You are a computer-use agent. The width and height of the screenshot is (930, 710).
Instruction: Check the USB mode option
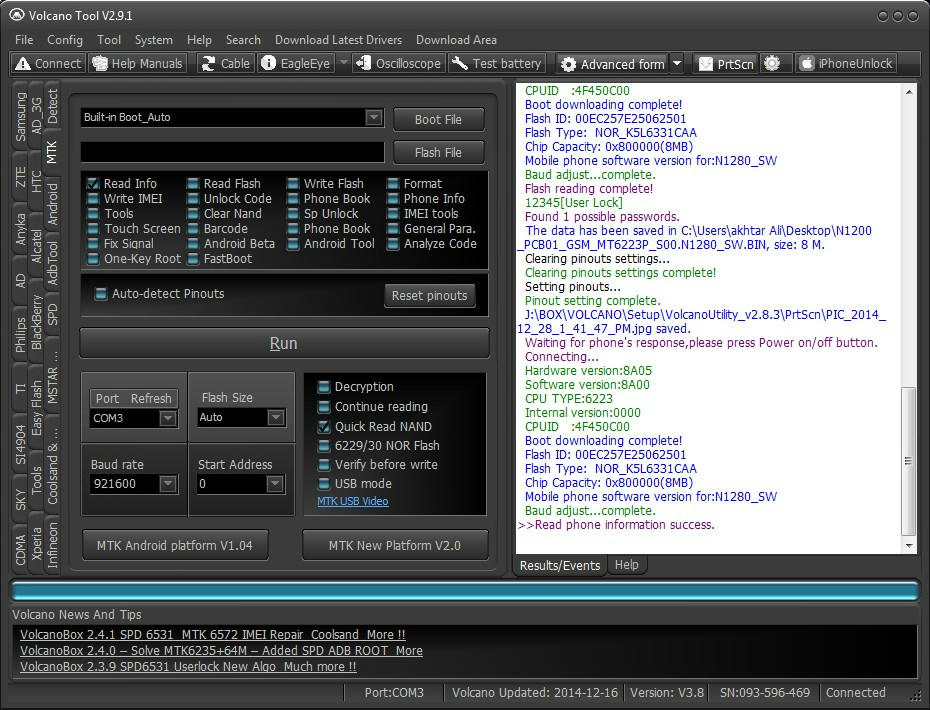coord(324,483)
